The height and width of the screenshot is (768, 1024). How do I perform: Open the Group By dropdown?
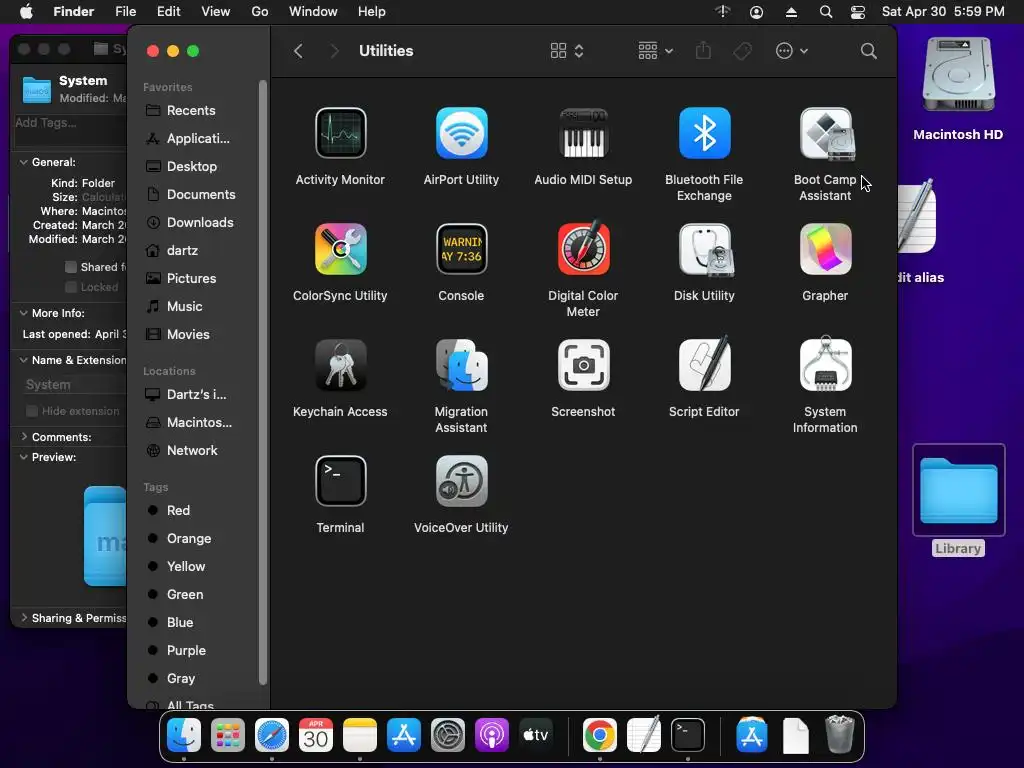pos(655,51)
